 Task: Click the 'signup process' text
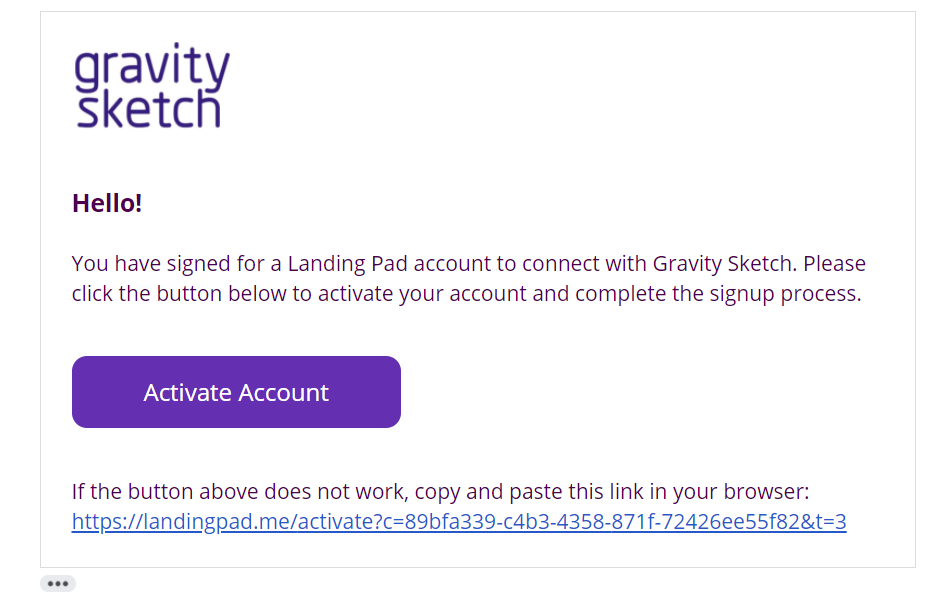tap(785, 294)
